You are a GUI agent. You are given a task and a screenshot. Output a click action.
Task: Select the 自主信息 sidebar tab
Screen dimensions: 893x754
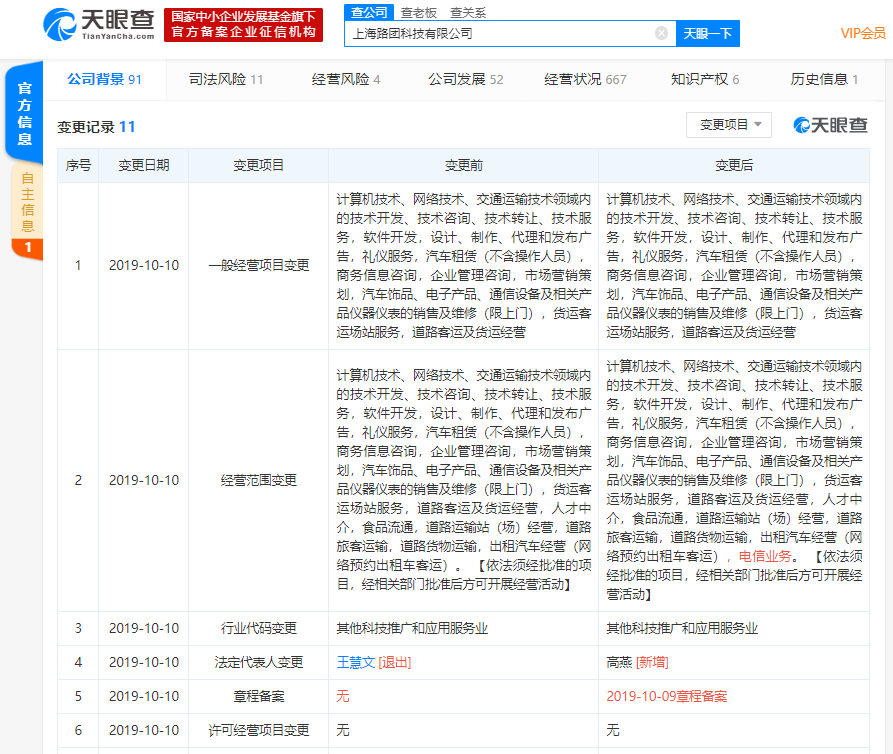pos(27,202)
